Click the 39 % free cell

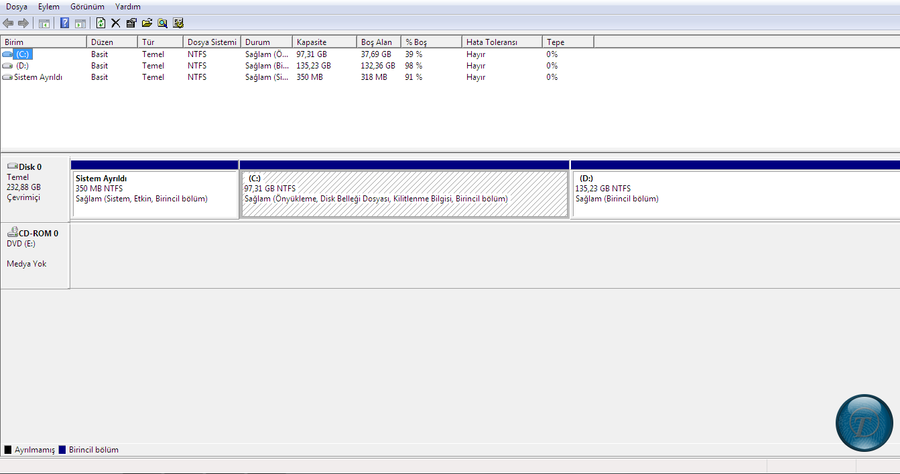[x=413, y=54]
